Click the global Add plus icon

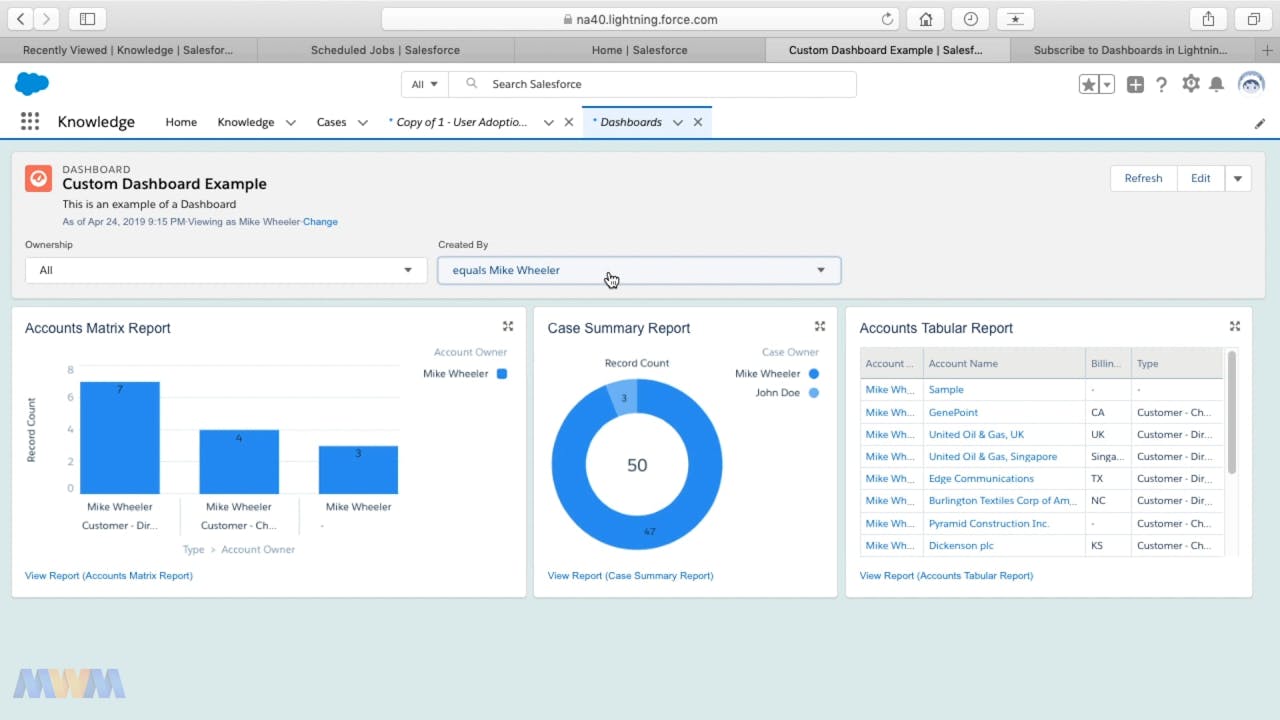click(1134, 84)
